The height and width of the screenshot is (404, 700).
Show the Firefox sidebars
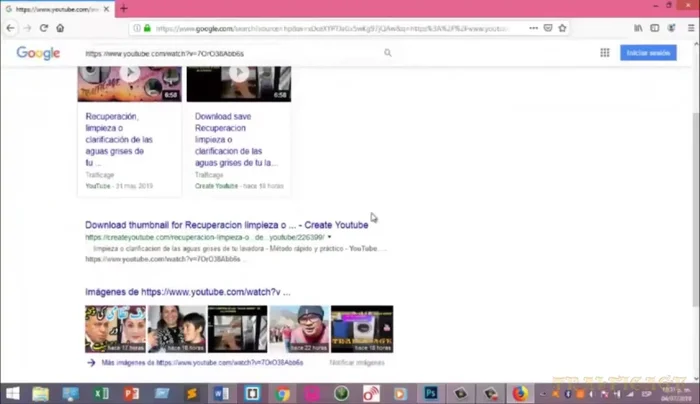tap(654, 28)
